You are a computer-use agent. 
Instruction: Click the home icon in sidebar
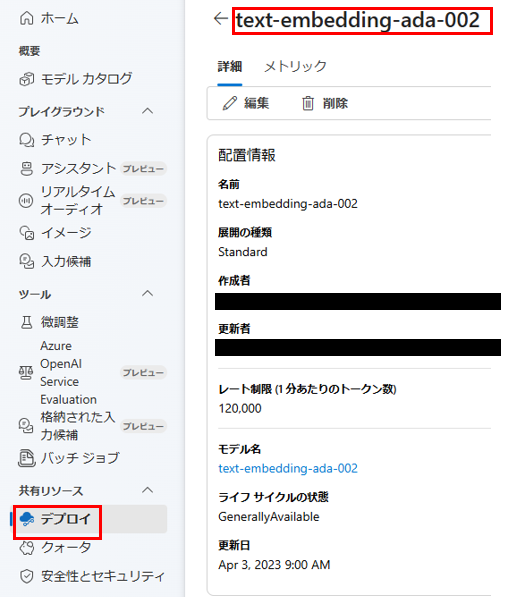click(27, 18)
